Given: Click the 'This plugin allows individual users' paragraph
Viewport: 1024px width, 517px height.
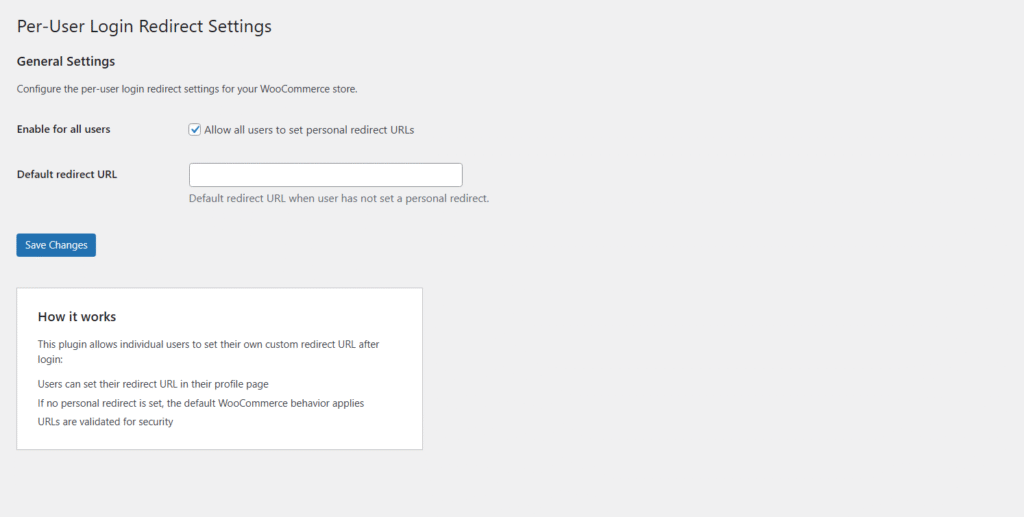Looking at the screenshot, I should [208, 345].
